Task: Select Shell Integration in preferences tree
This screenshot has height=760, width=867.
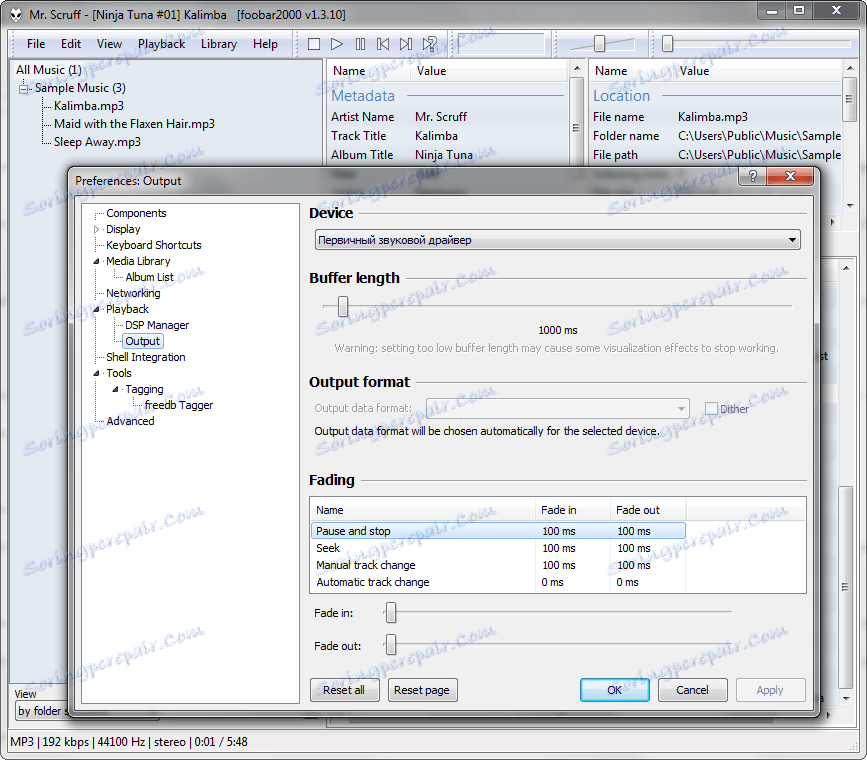Action: [x=146, y=357]
